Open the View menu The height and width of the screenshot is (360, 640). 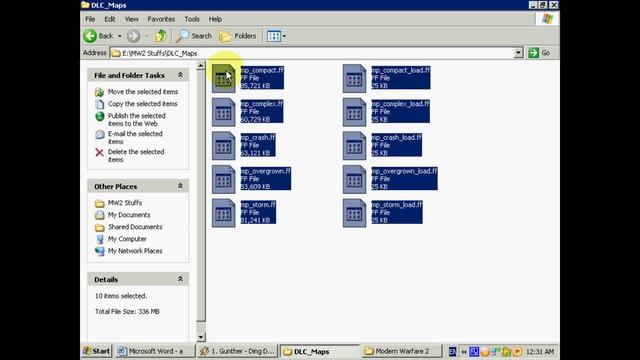point(131,19)
